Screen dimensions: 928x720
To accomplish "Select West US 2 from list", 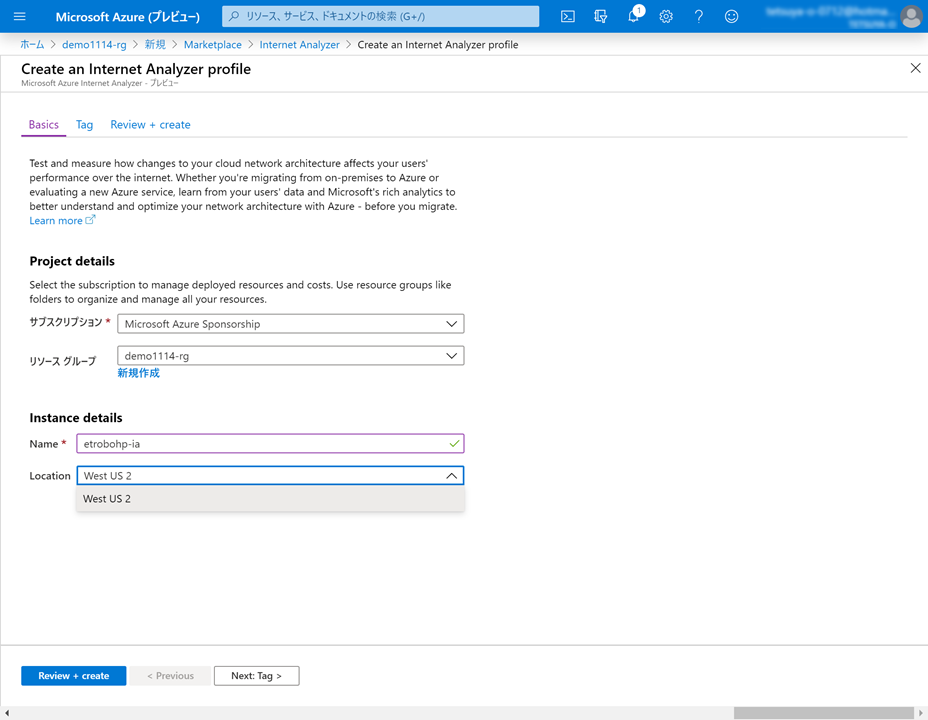I will 107,499.
